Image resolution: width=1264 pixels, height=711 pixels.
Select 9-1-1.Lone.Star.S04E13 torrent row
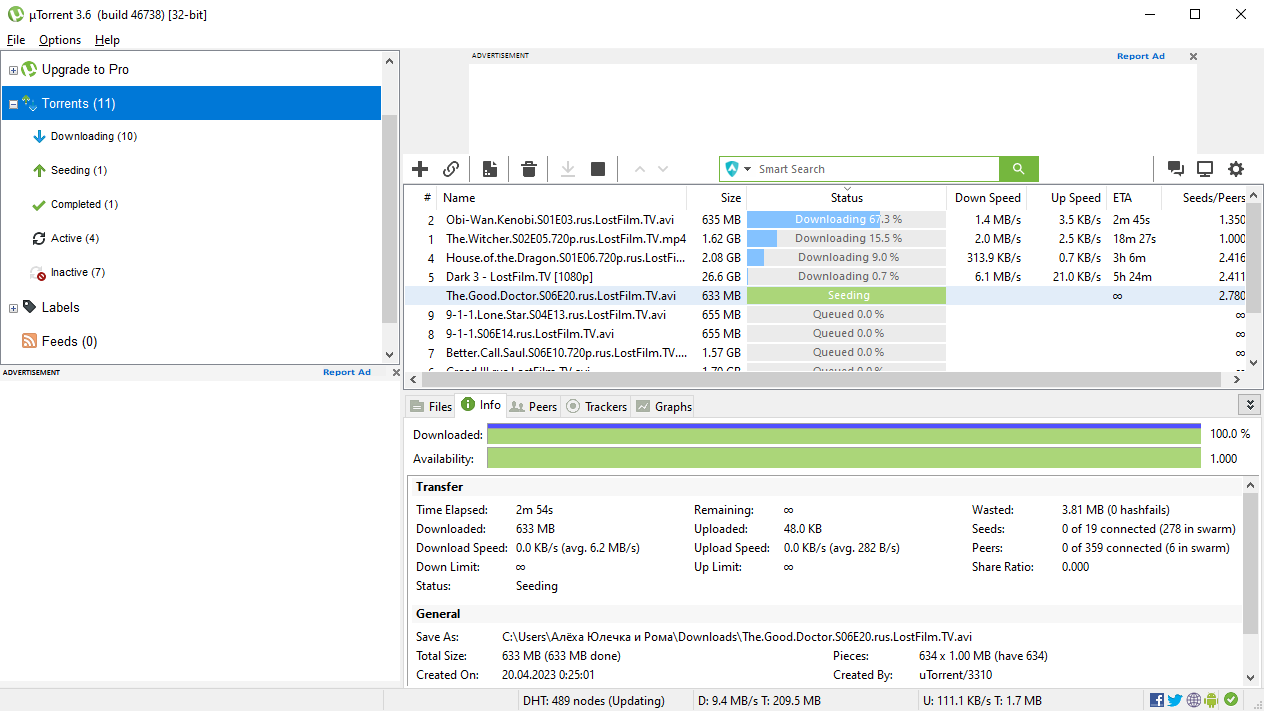coord(826,314)
